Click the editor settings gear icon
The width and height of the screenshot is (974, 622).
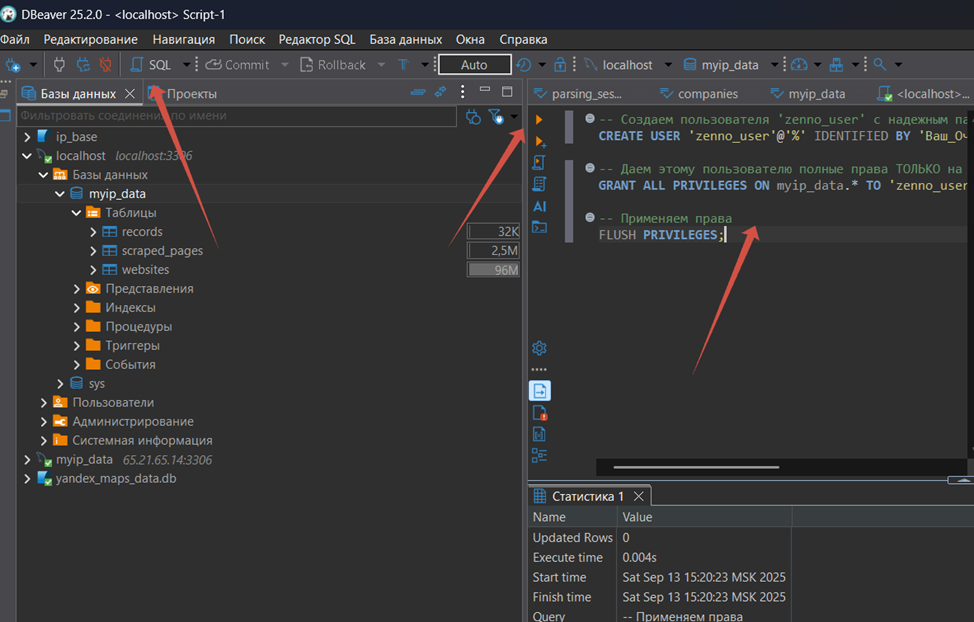[x=539, y=348]
